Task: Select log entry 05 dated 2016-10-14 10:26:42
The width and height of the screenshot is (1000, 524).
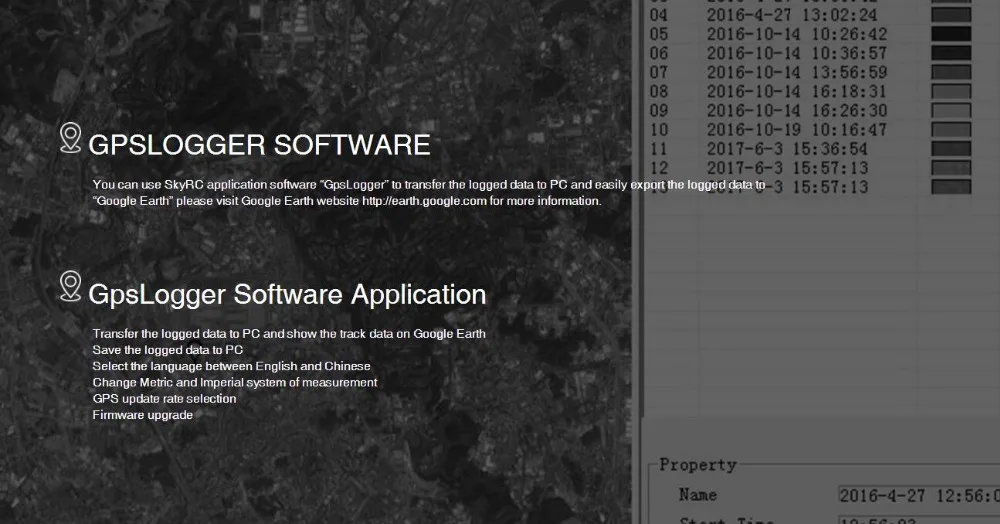Action: tap(810, 34)
